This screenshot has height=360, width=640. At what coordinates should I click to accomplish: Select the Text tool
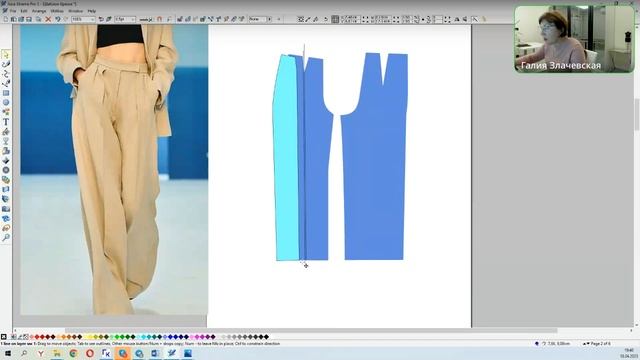click(x=6, y=122)
